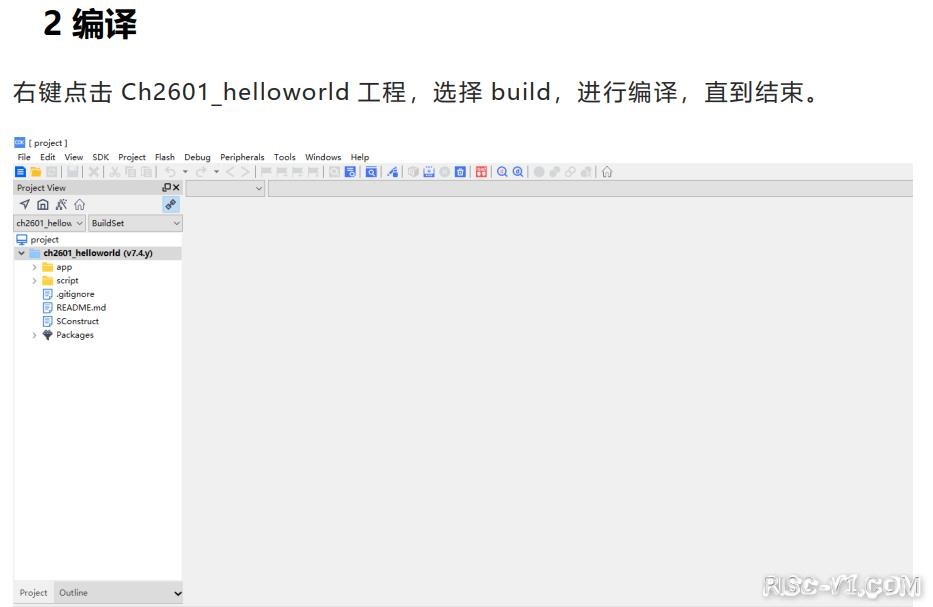
Task: Click the locate arrow icon in Project View
Action: 25,204
